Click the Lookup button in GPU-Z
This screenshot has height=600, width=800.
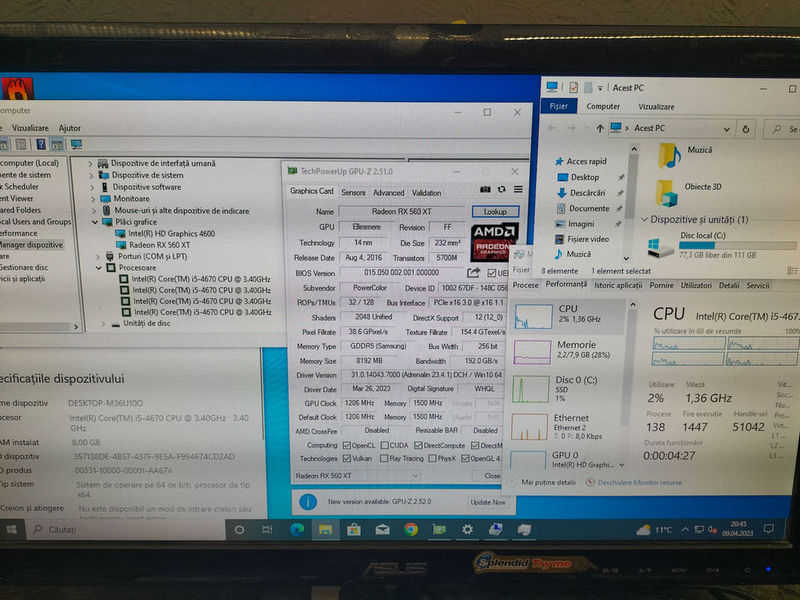coord(495,211)
